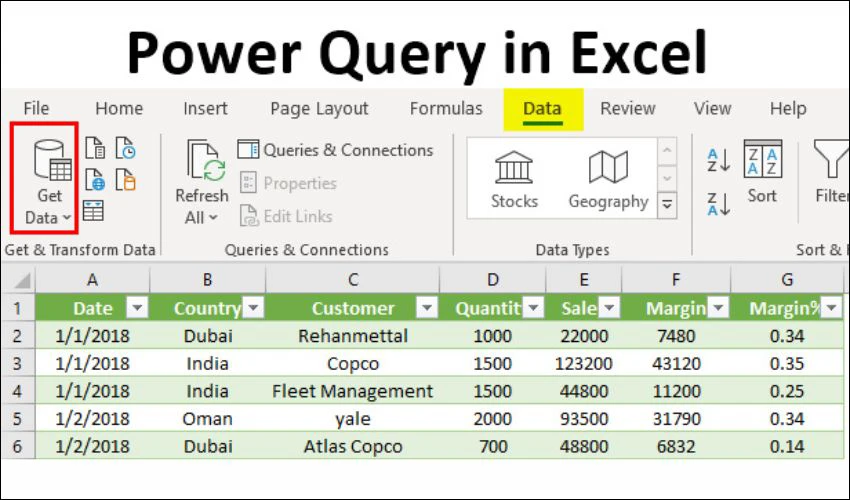Click the margin value 7480

[x=676, y=336]
